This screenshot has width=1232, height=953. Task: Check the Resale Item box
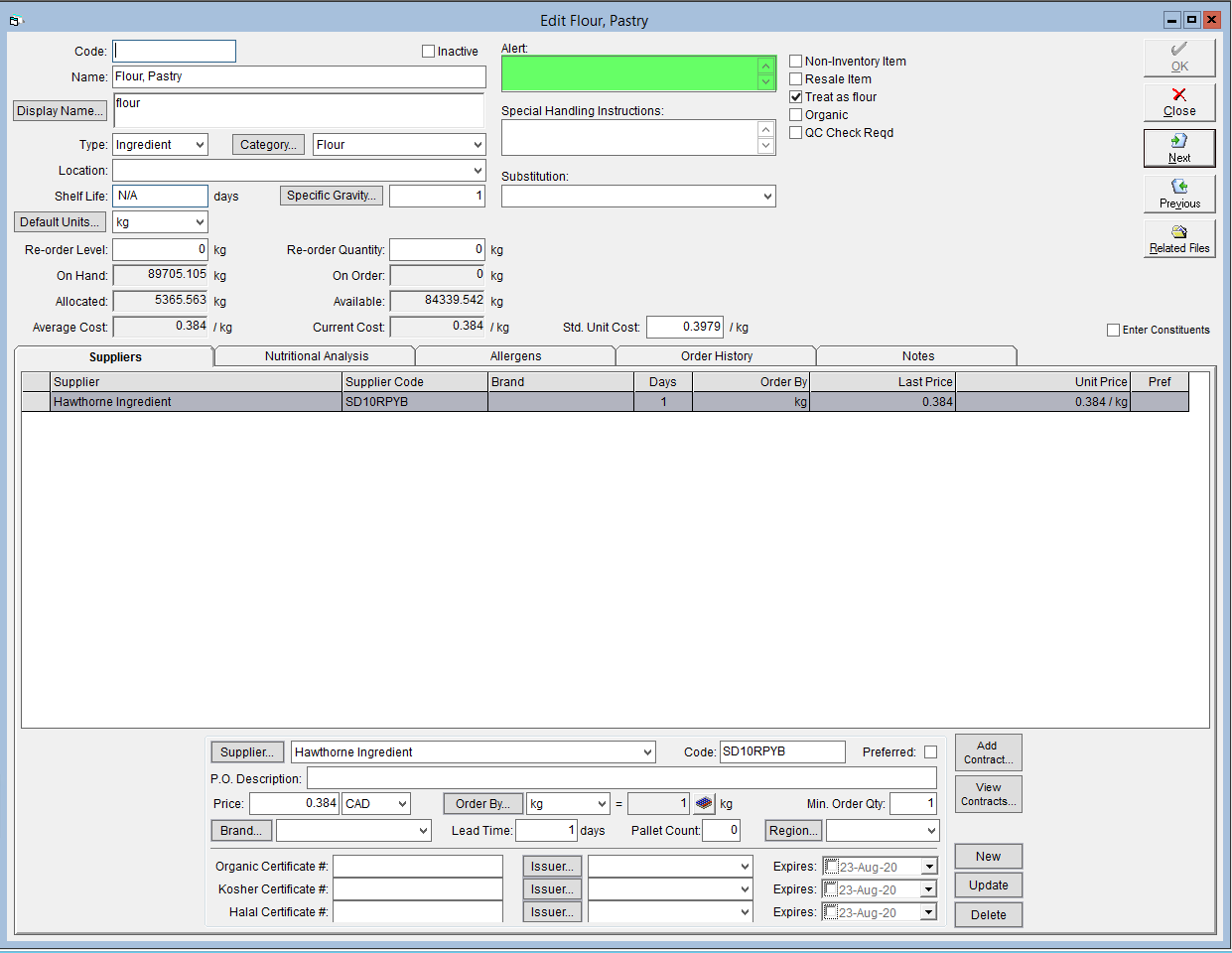(x=795, y=78)
